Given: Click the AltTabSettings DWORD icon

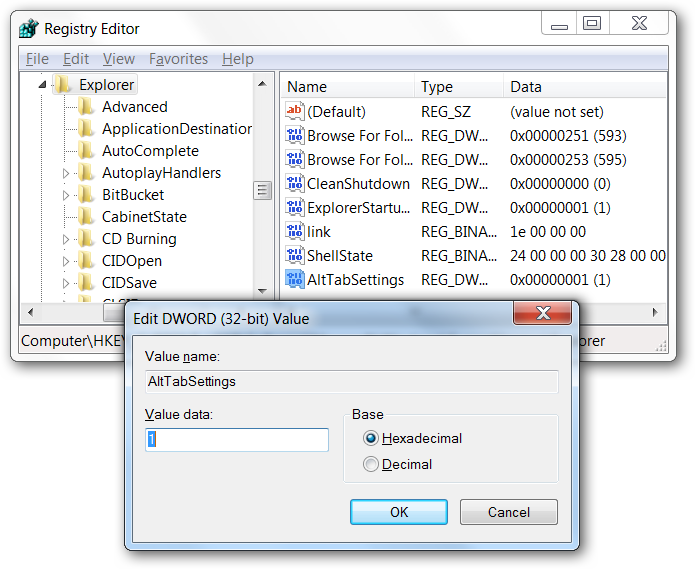Looking at the screenshot, I should click(295, 279).
